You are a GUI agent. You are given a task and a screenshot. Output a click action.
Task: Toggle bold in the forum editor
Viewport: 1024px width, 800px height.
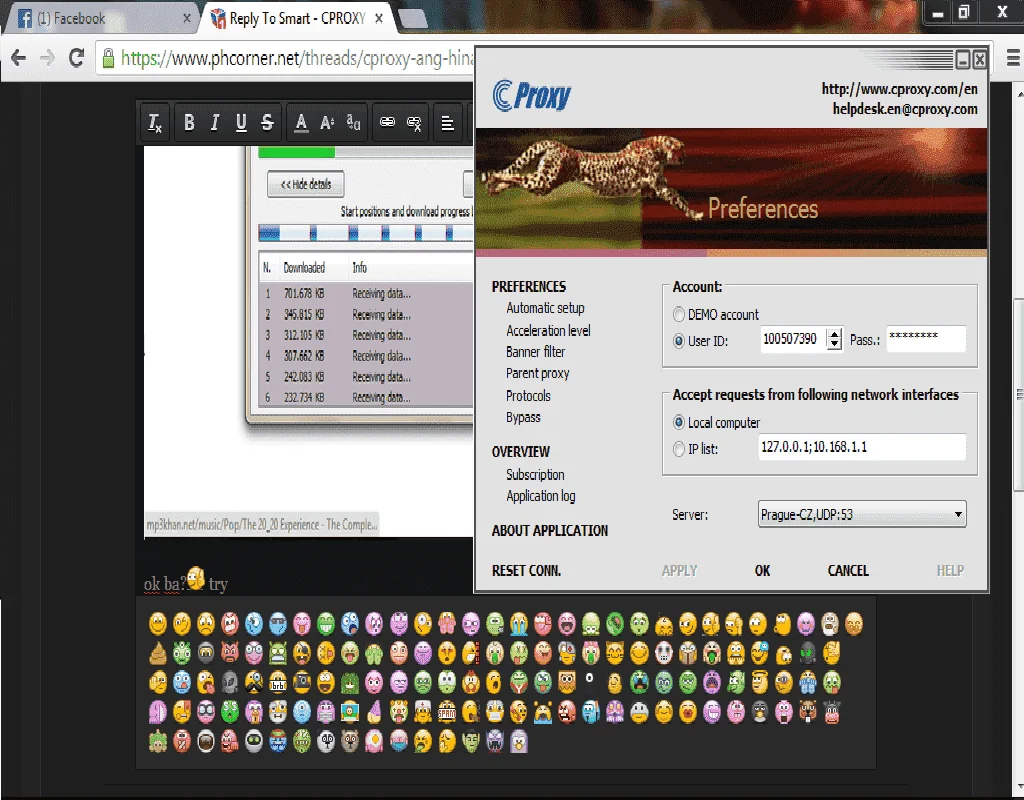(x=189, y=122)
